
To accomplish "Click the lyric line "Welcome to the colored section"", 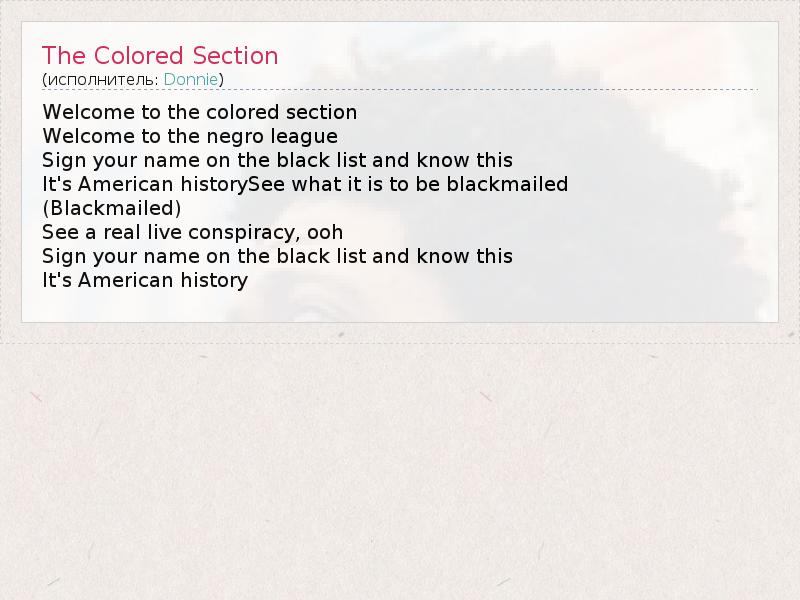I will [x=199, y=112].
